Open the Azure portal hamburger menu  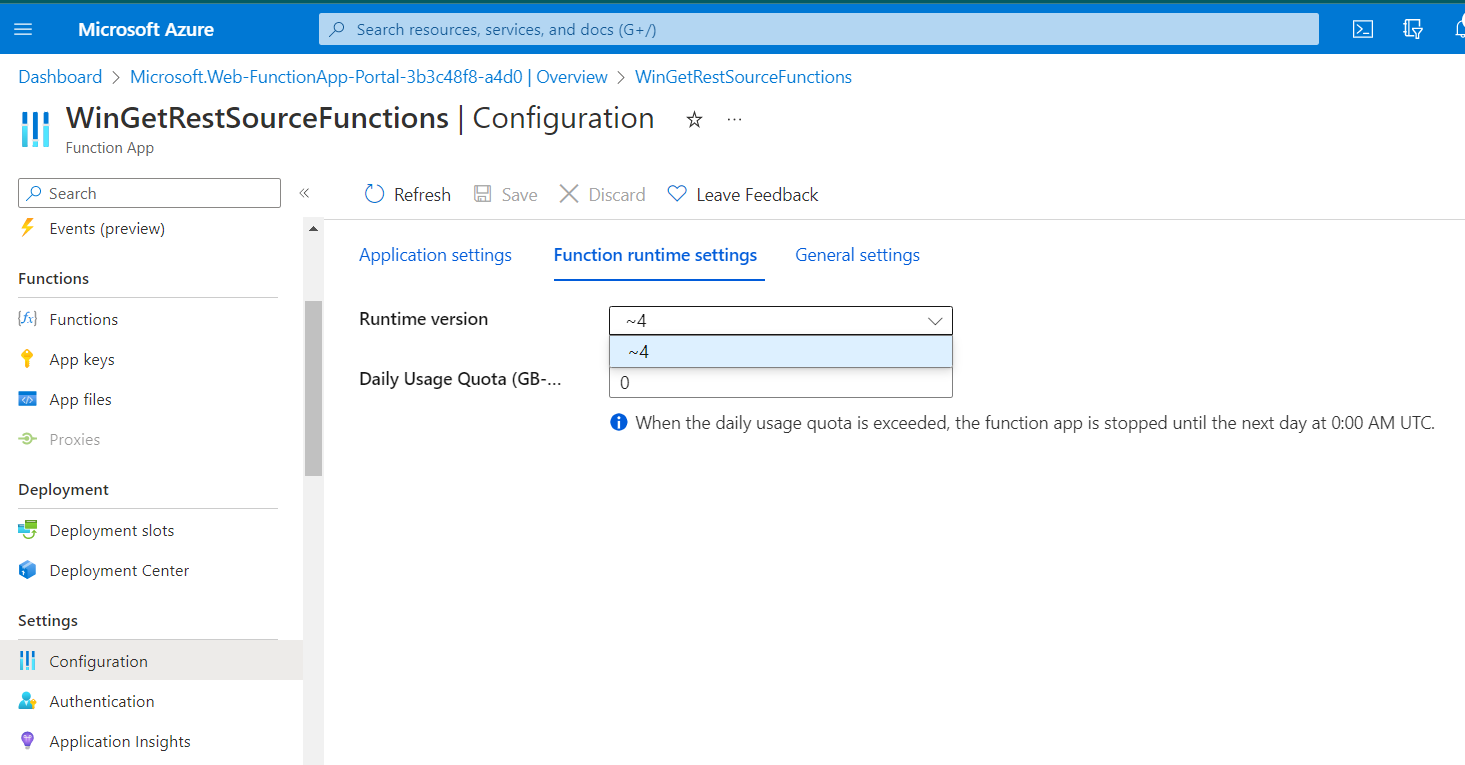(23, 29)
